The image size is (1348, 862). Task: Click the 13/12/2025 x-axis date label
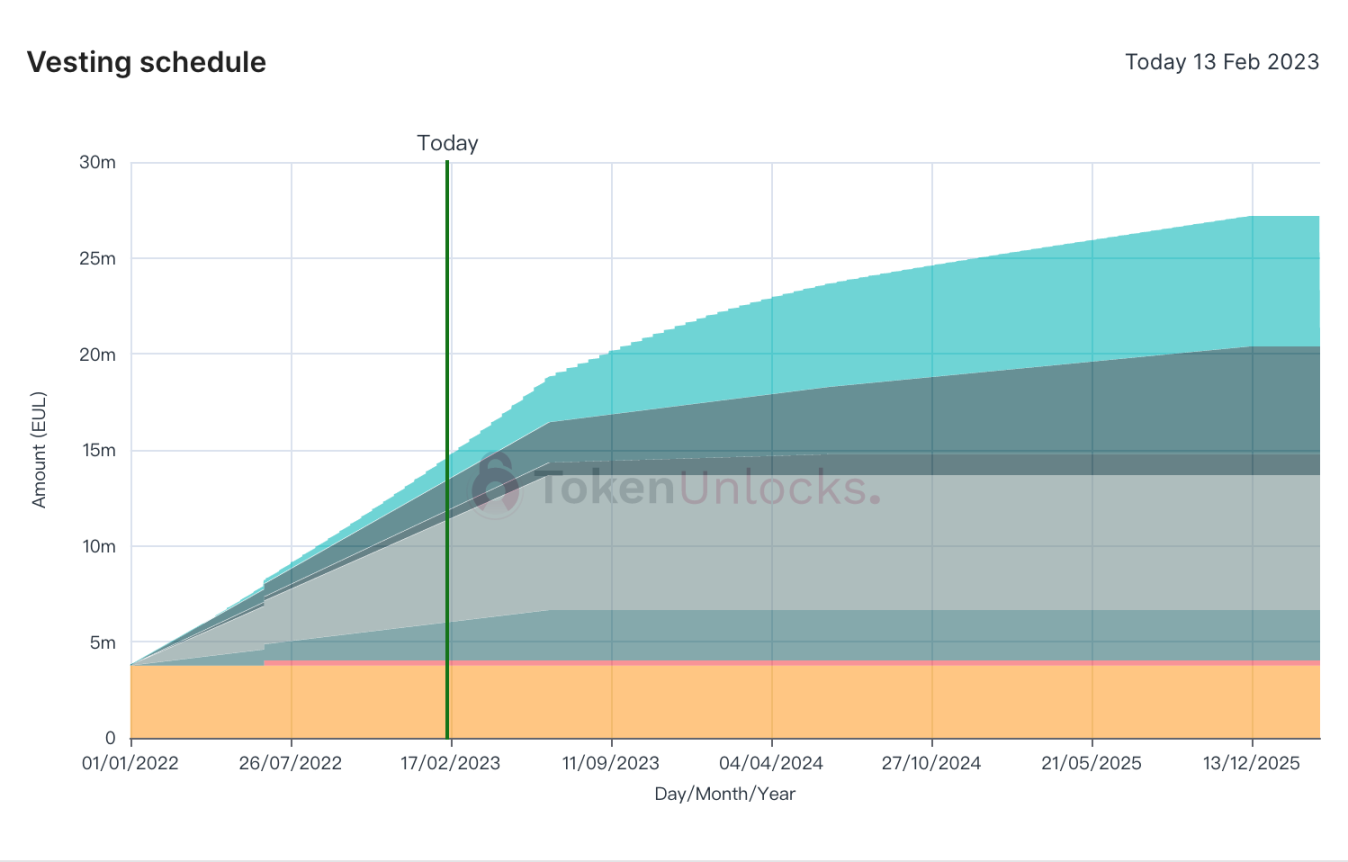tap(1252, 763)
